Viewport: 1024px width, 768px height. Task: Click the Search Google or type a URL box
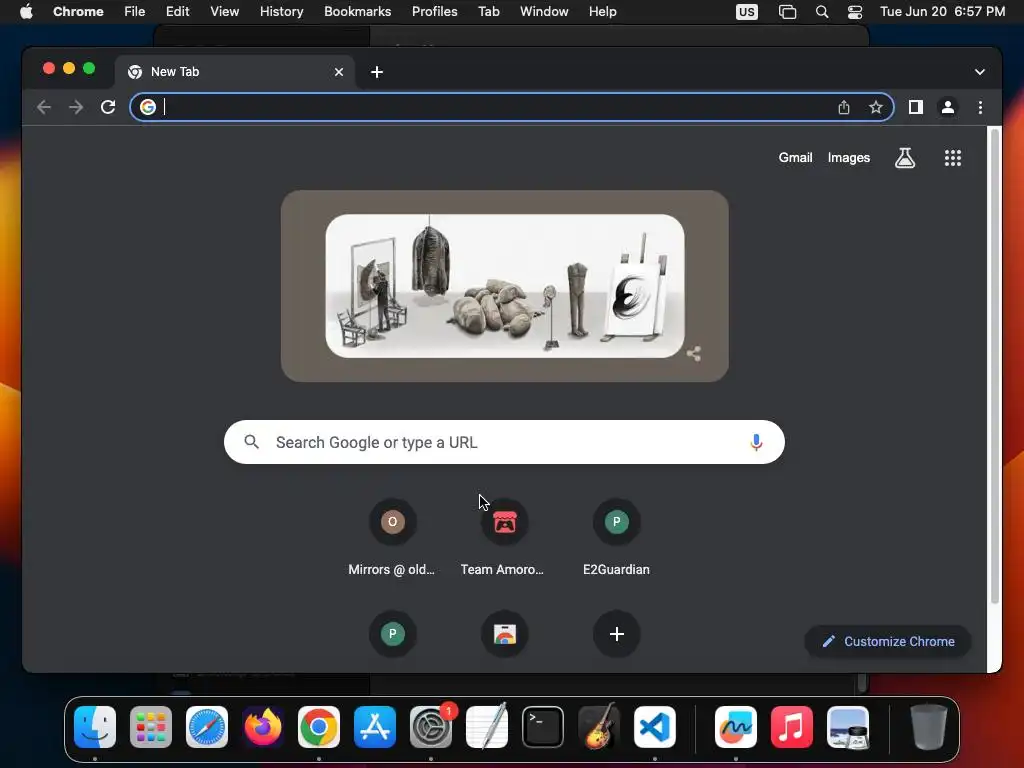point(504,442)
